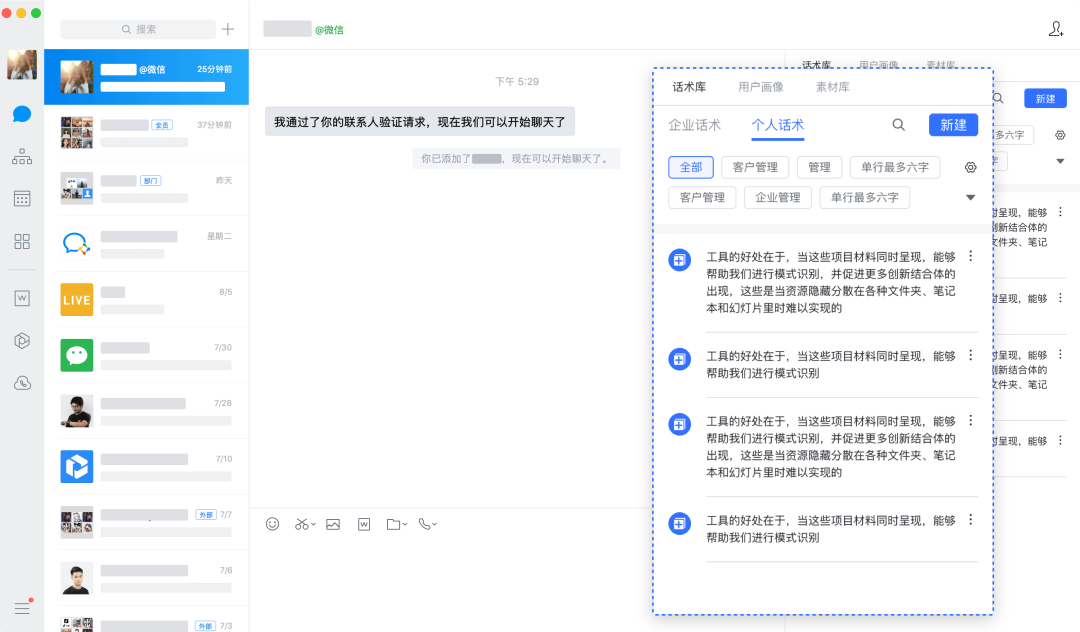
Task: Open the calendar sidebar icon
Action: [x=22, y=199]
